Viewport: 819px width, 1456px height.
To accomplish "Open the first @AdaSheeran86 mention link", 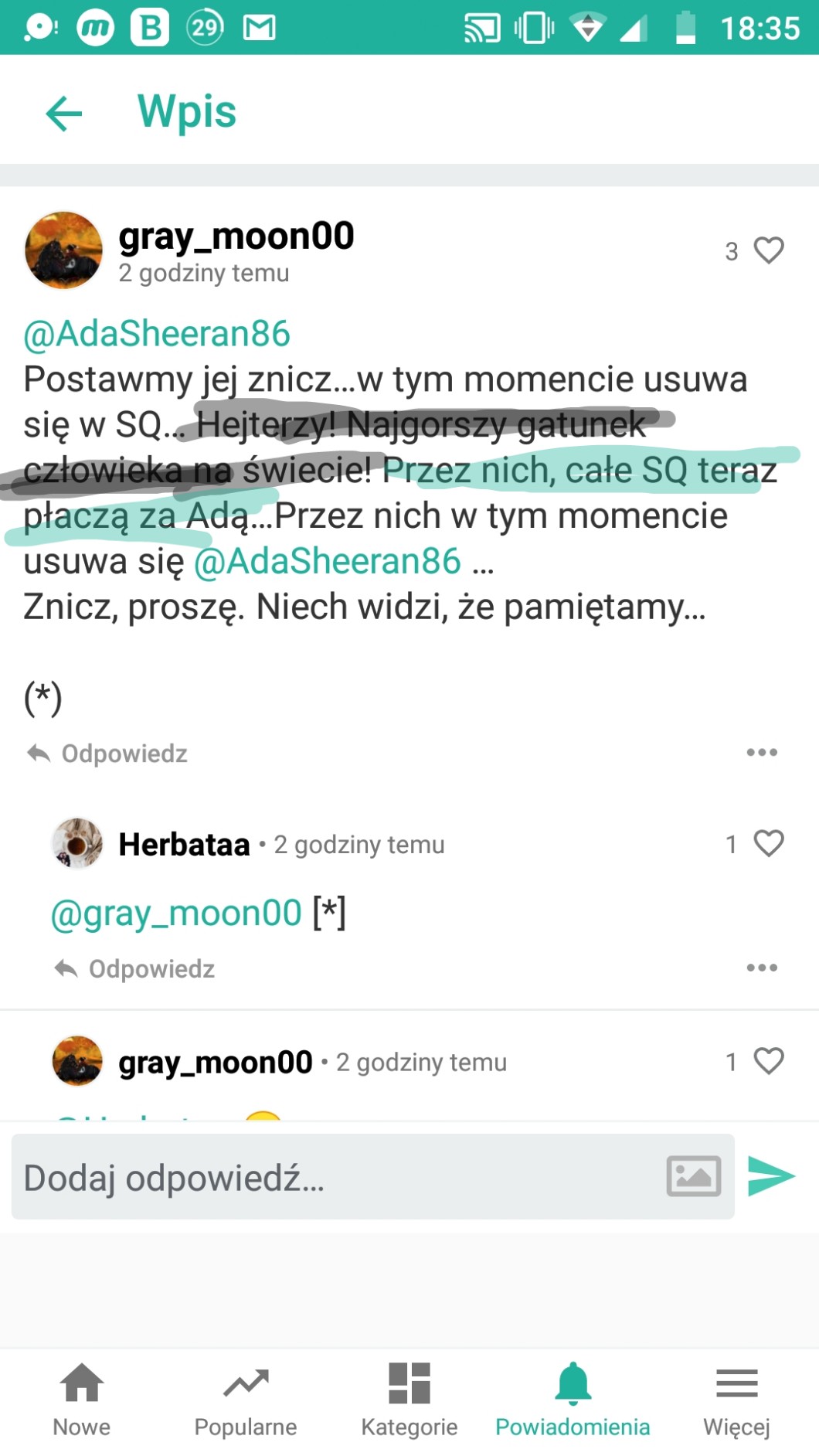I will point(157,334).
